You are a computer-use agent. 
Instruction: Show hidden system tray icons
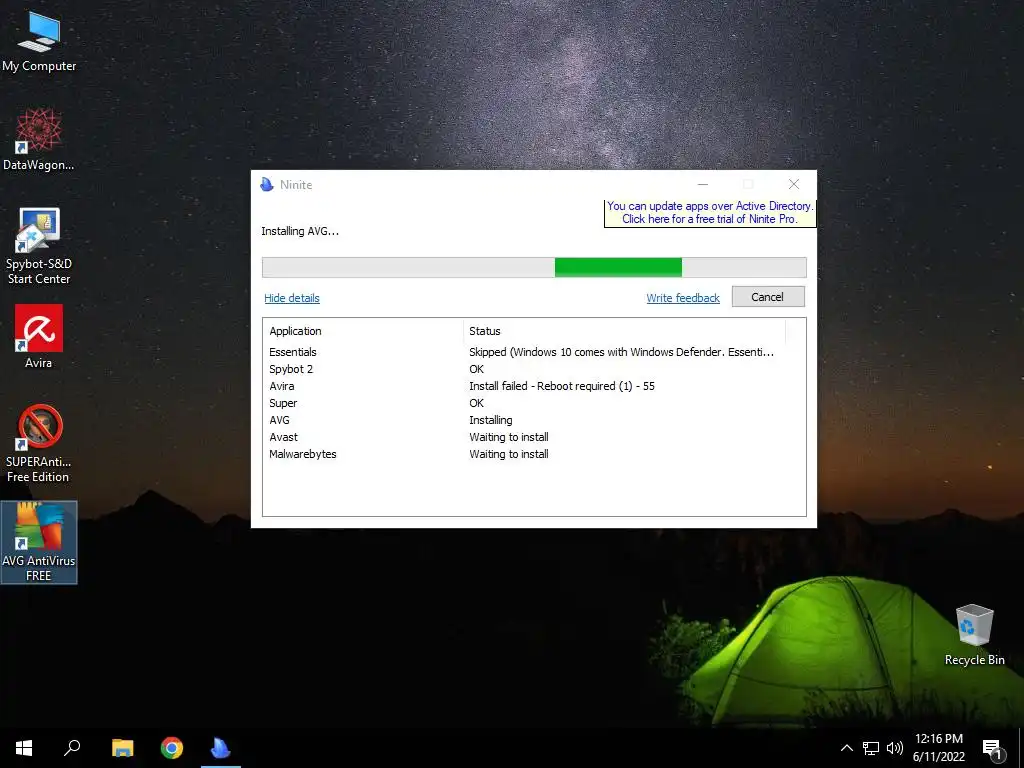(x=846, y=748)
